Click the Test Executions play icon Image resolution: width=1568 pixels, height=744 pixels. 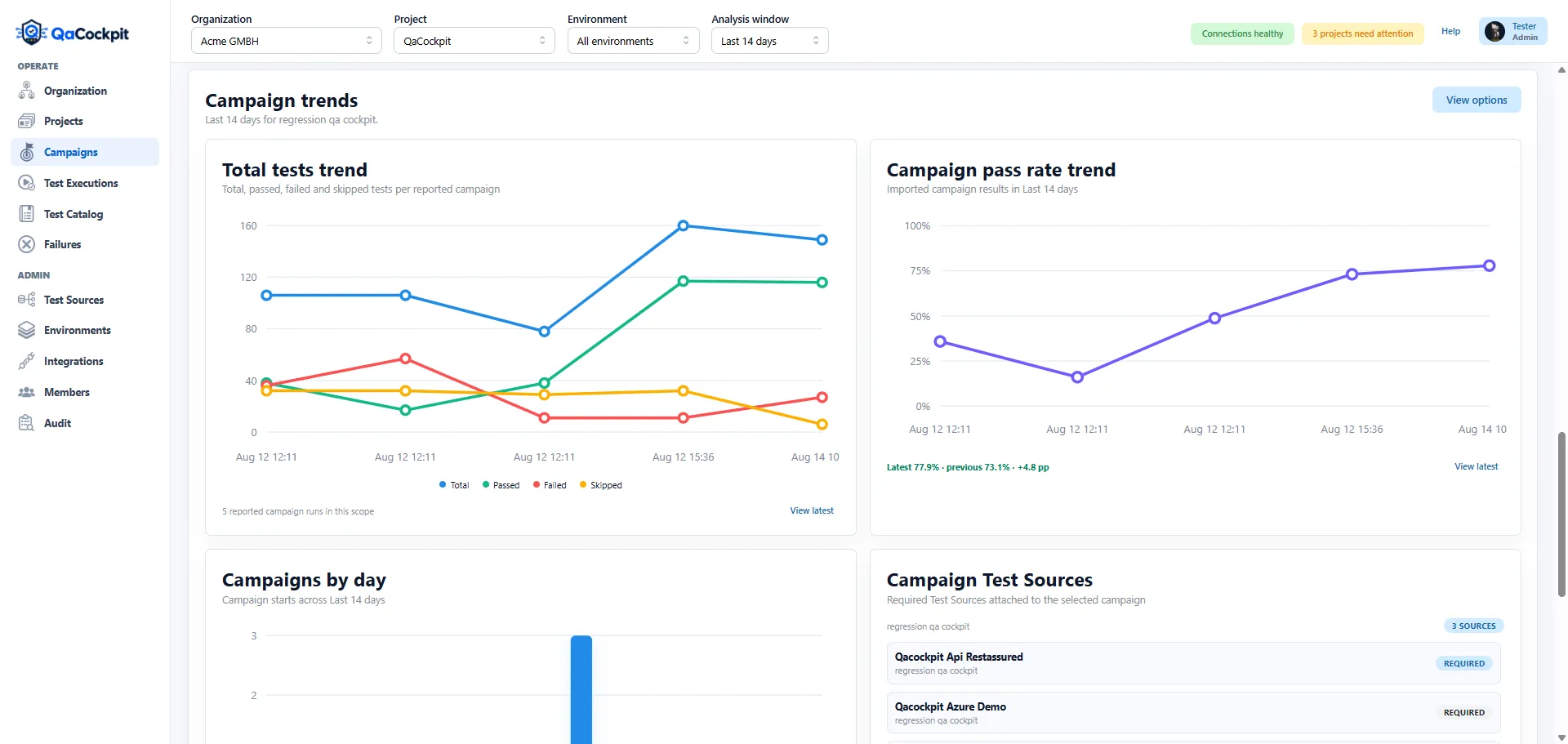pyautogui.click(x=27, y=183)
